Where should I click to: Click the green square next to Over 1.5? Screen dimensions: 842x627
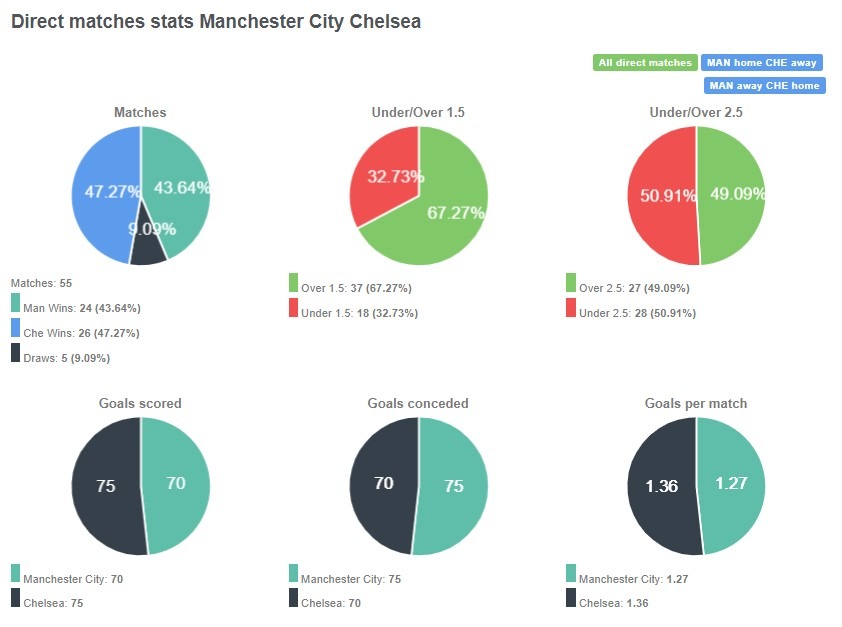coord(294,288)
